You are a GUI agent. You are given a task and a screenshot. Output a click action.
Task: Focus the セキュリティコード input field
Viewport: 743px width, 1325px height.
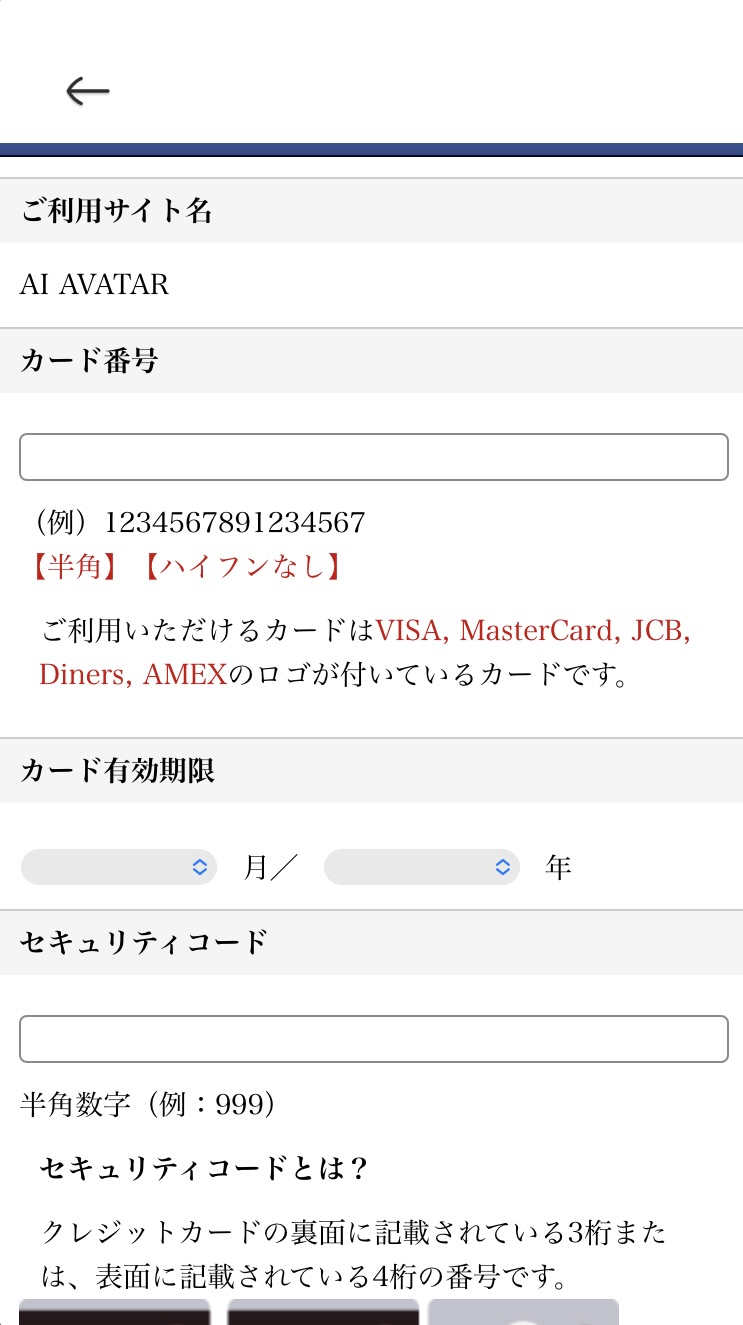(374, 1039)
